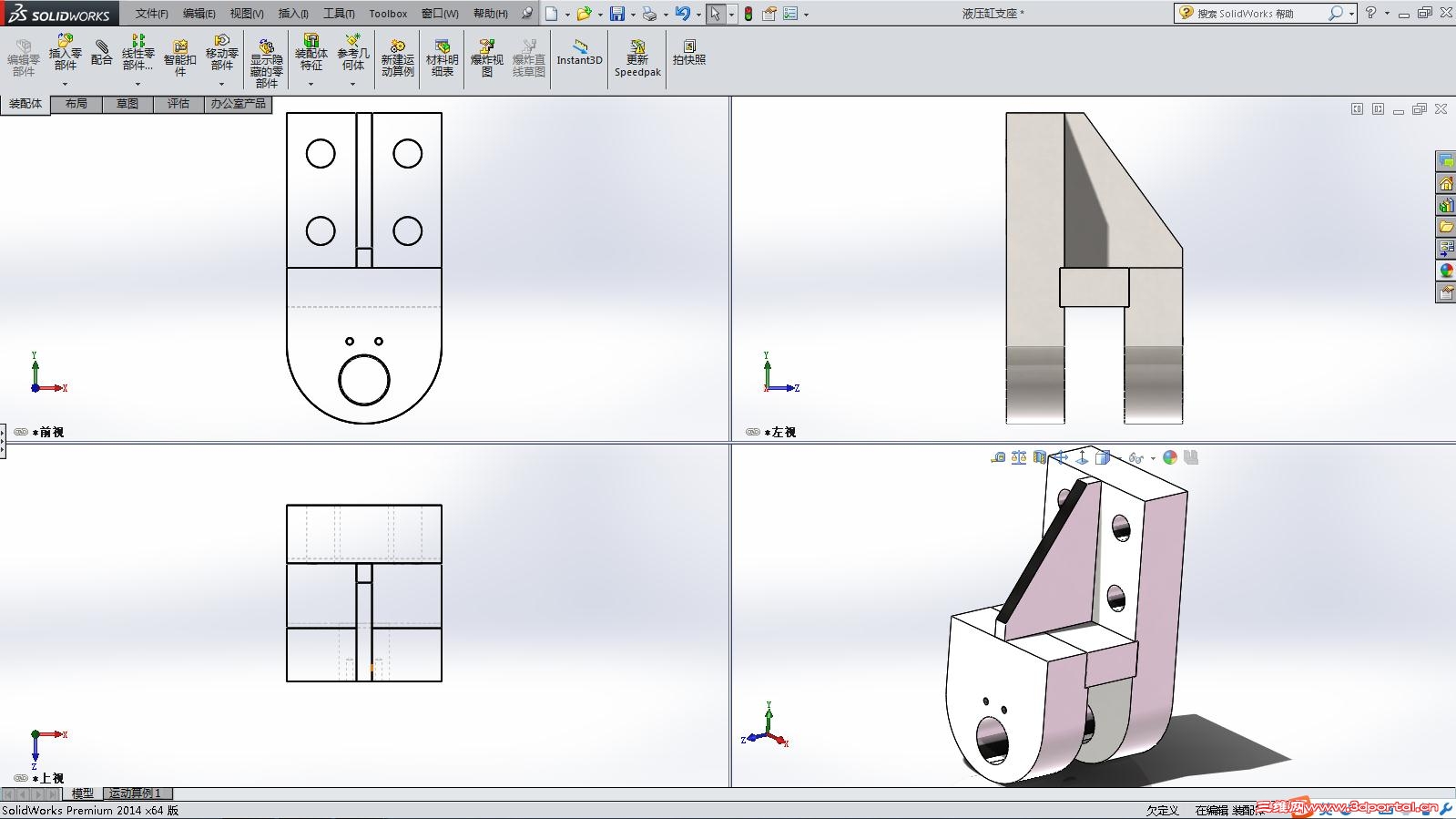
Task: Switch to the 模型 bottom tab
Action: point(83,793)
